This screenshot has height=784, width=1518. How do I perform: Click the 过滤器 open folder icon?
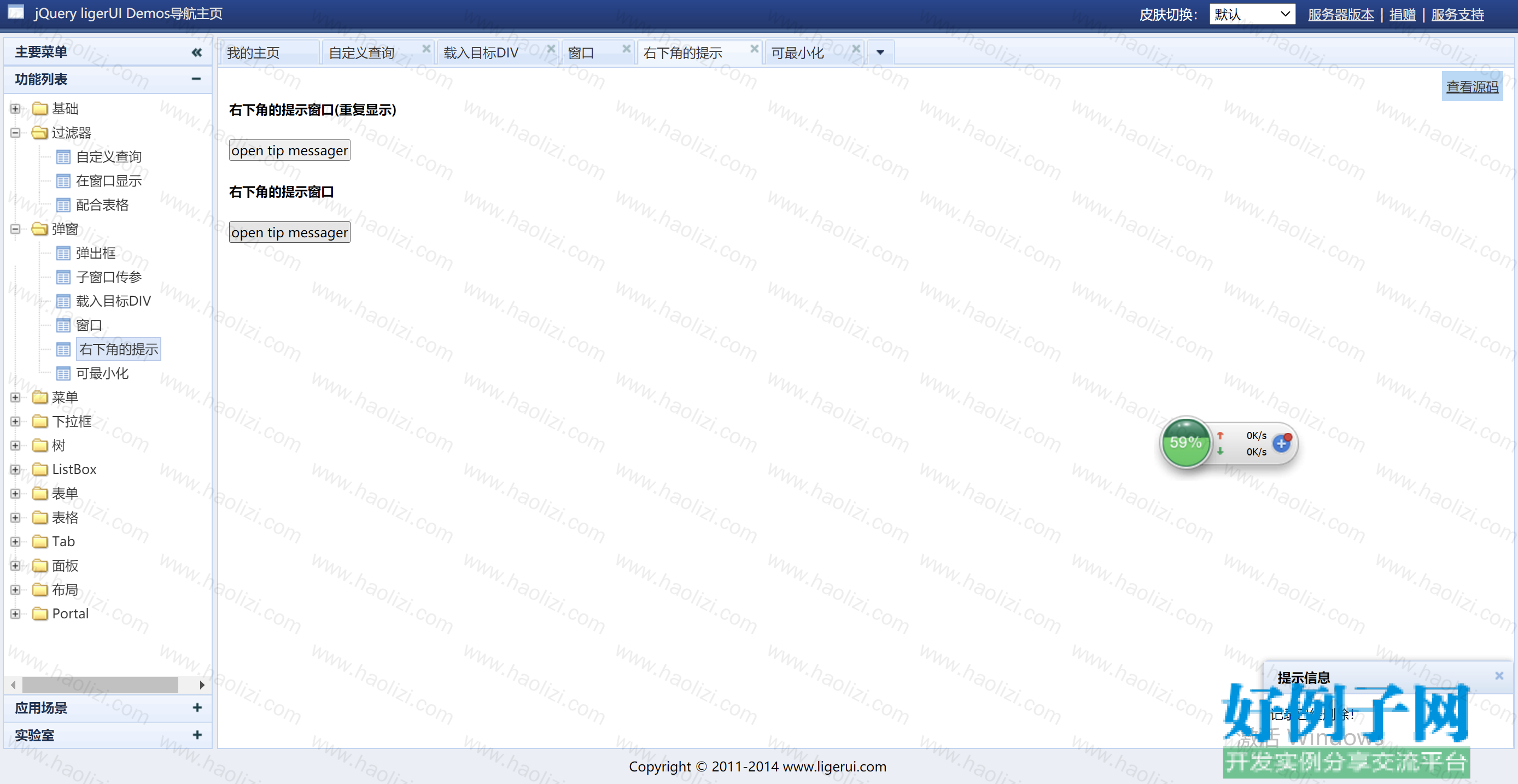tap(40, 132)
